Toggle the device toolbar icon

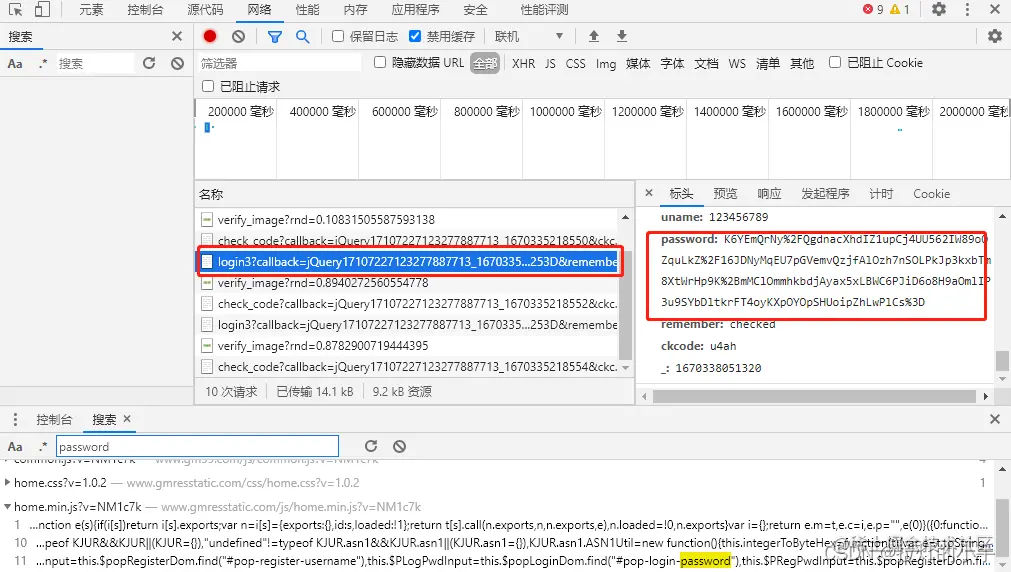(x=43, y=9)
